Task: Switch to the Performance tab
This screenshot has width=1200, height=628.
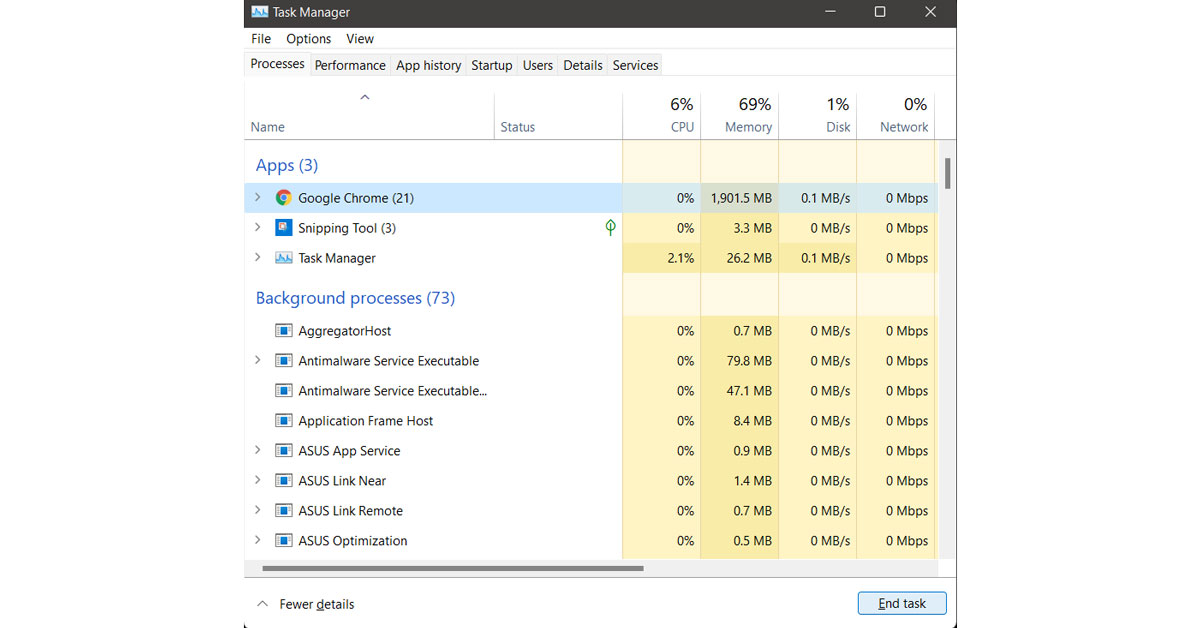Action: point(350,65)
